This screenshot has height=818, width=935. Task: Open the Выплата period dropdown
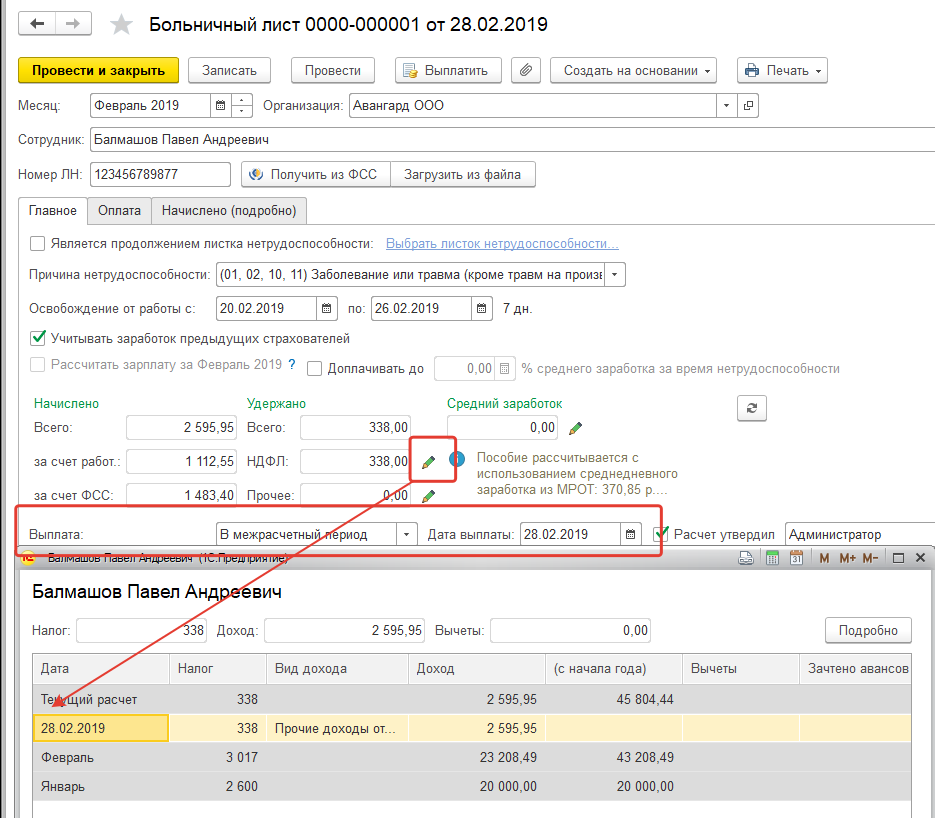click(406, 535)
